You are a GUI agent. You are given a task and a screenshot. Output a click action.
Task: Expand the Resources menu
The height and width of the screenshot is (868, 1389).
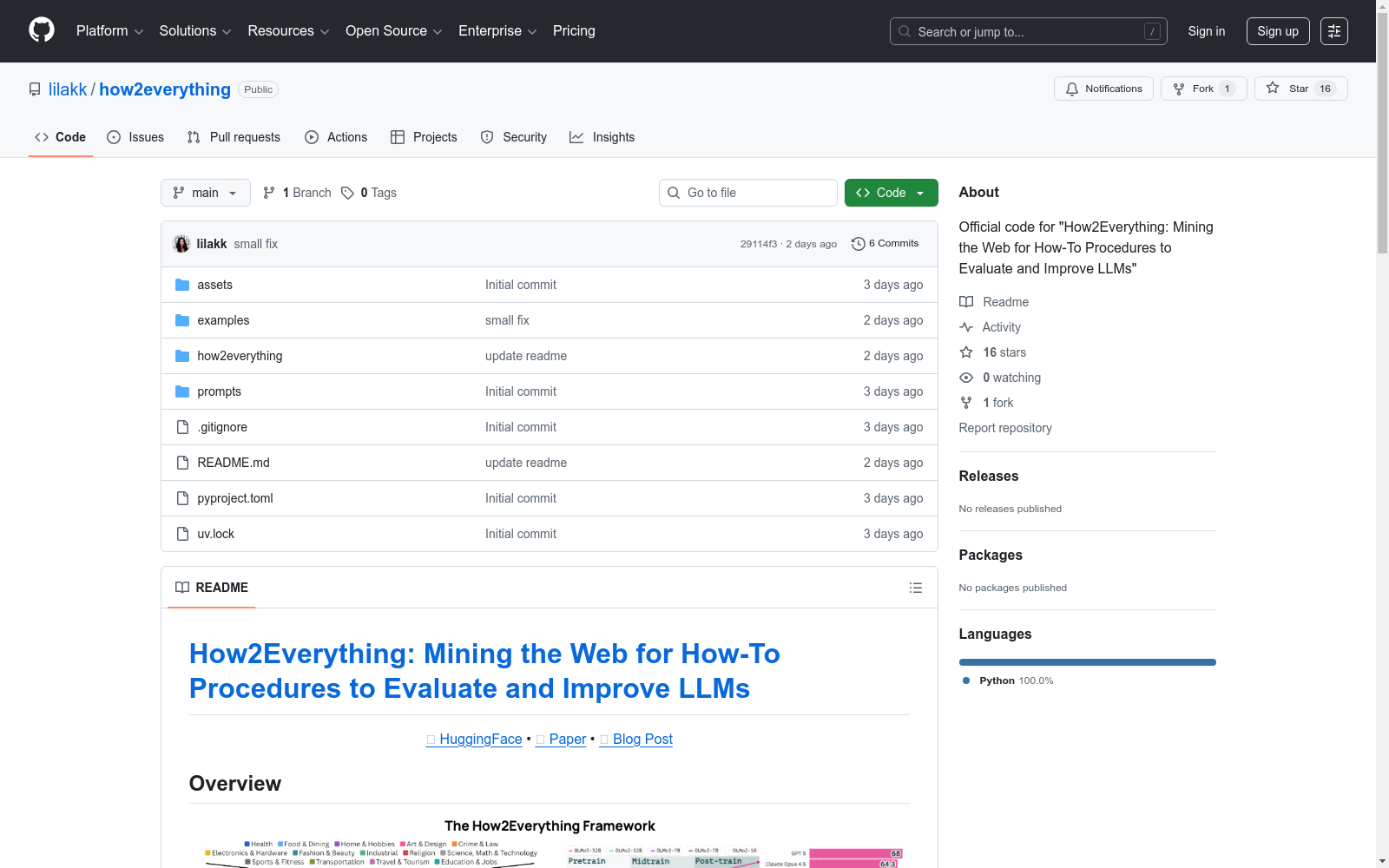pyautogui.click(x=288, y=31)
